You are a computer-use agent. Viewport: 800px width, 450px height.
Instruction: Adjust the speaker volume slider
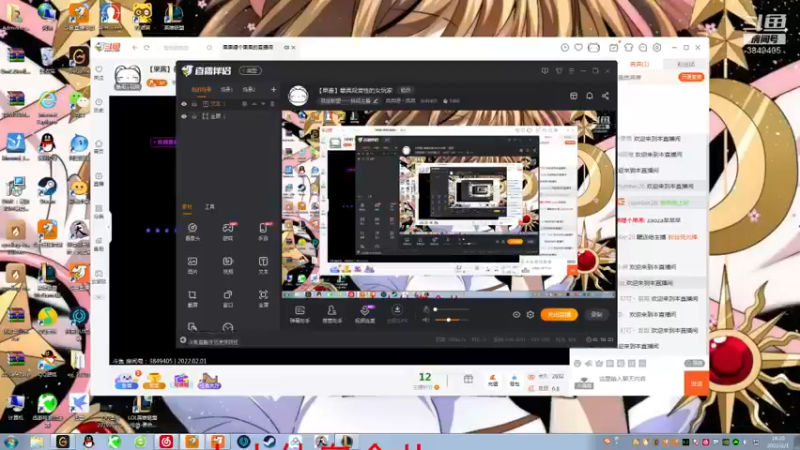tap(451, 320)
